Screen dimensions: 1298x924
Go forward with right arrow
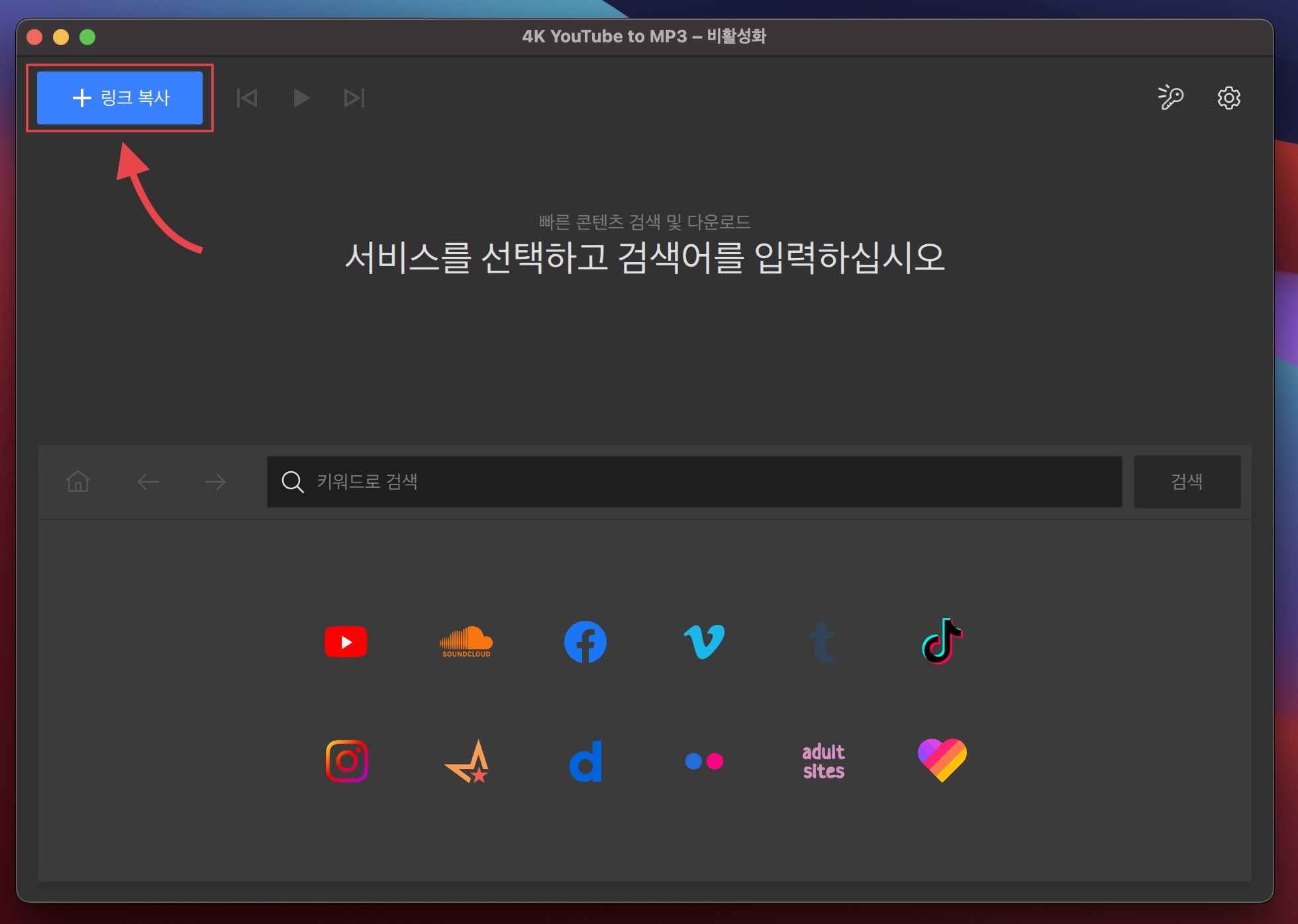point(215,482)
